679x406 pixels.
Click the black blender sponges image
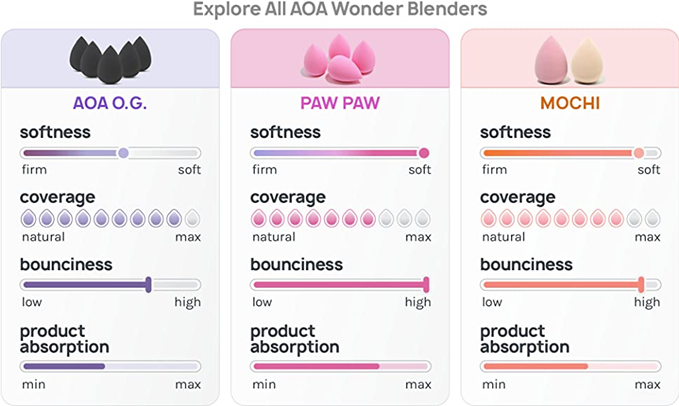click(x=109, y=62)
